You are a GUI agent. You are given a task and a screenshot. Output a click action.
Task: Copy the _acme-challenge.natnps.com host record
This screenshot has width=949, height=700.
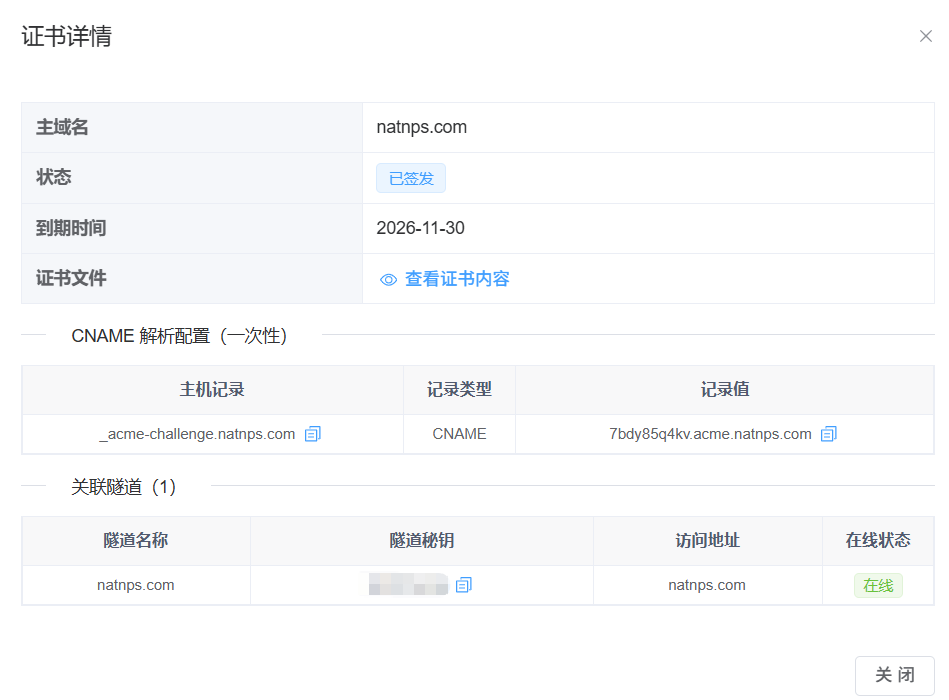point(312,434)
